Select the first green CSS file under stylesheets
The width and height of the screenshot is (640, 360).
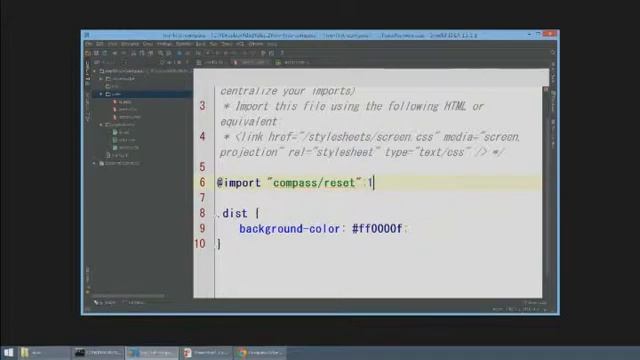(121, 133)
